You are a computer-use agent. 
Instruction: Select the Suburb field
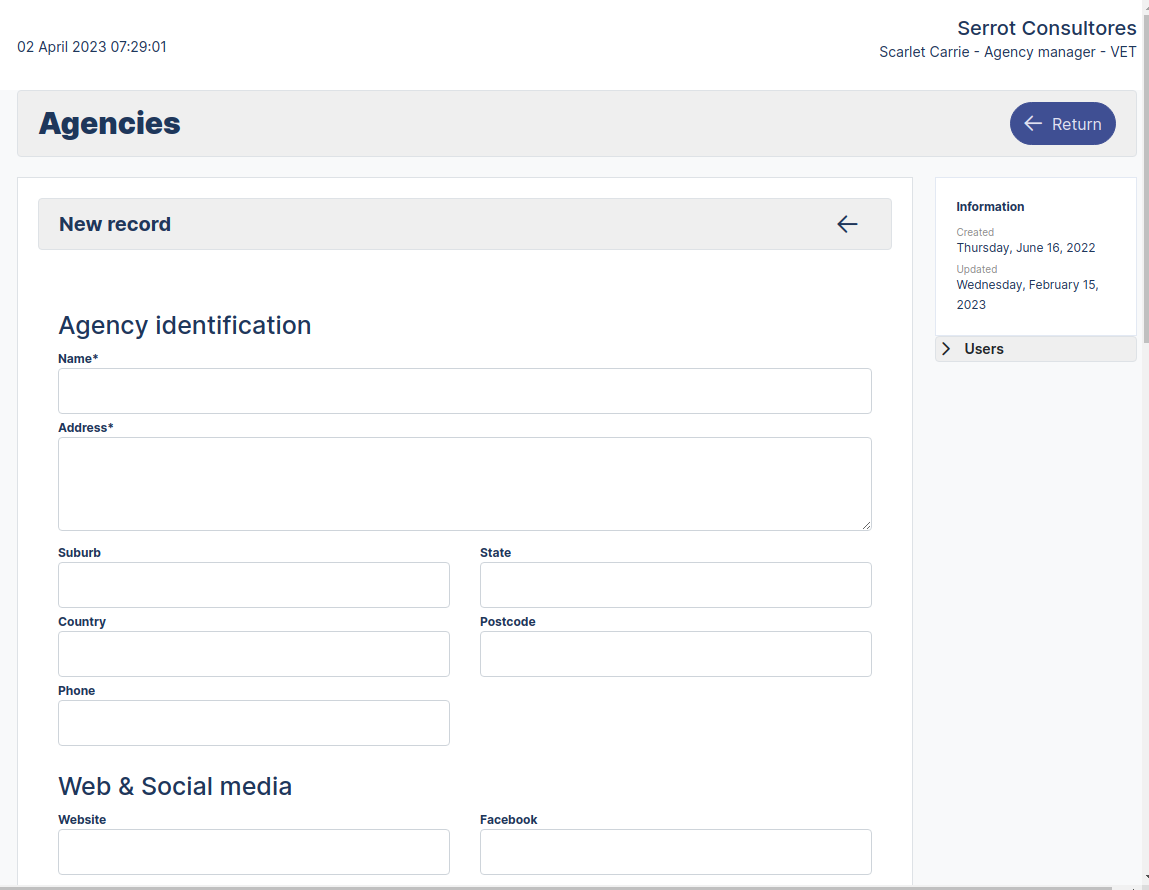coord(253,585)
